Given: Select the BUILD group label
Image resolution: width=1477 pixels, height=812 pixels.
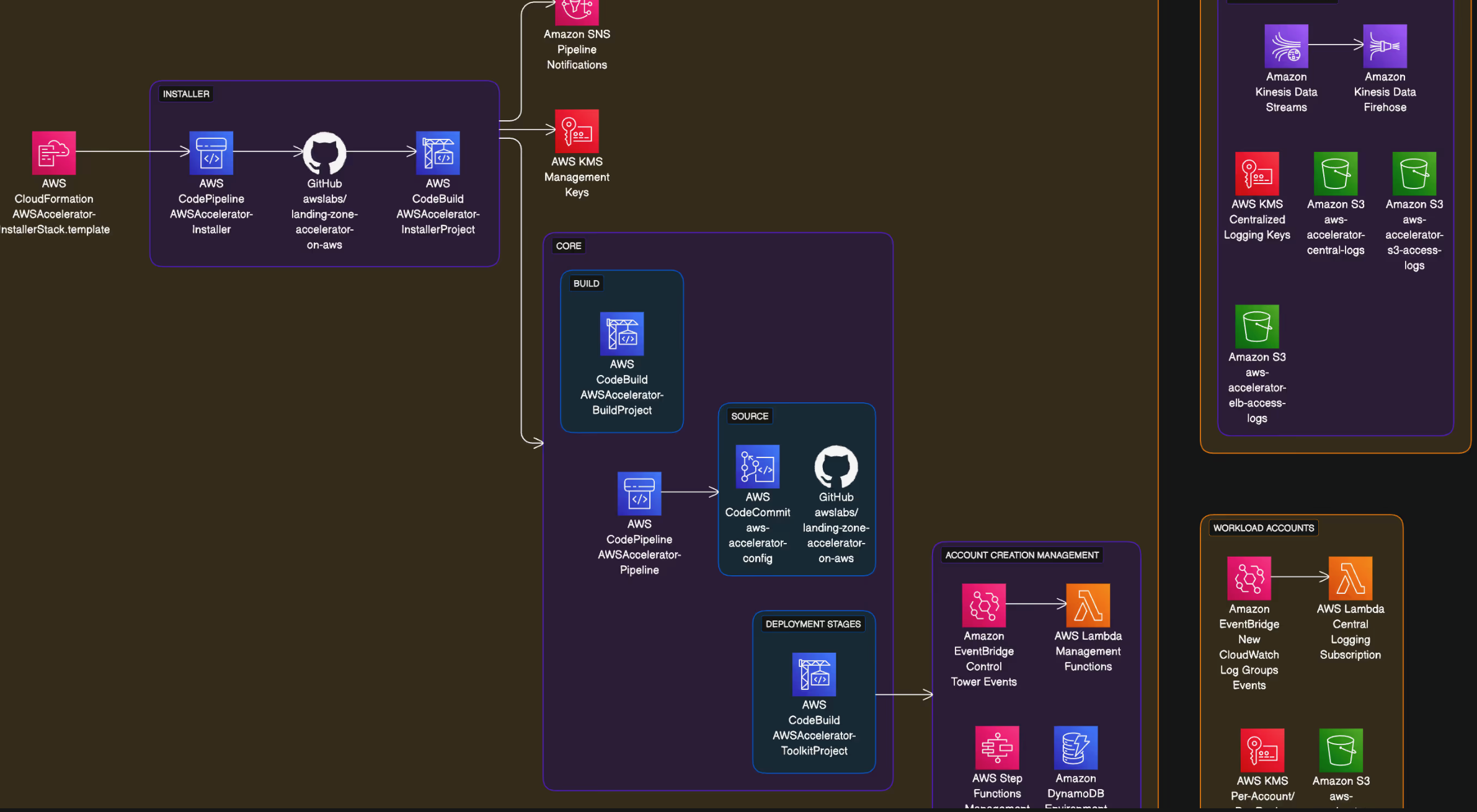Looking at the screenshot, I should (x=587, y=283).
